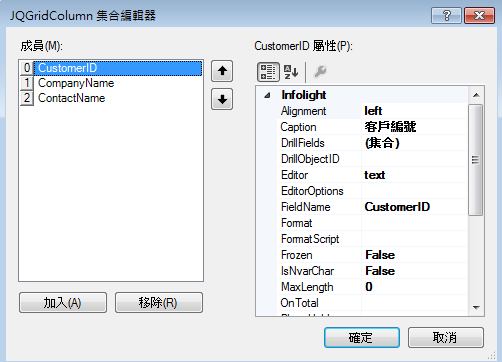Open the Alignment property value dropdown
The image size is (502, 362).
click(414, 111)
